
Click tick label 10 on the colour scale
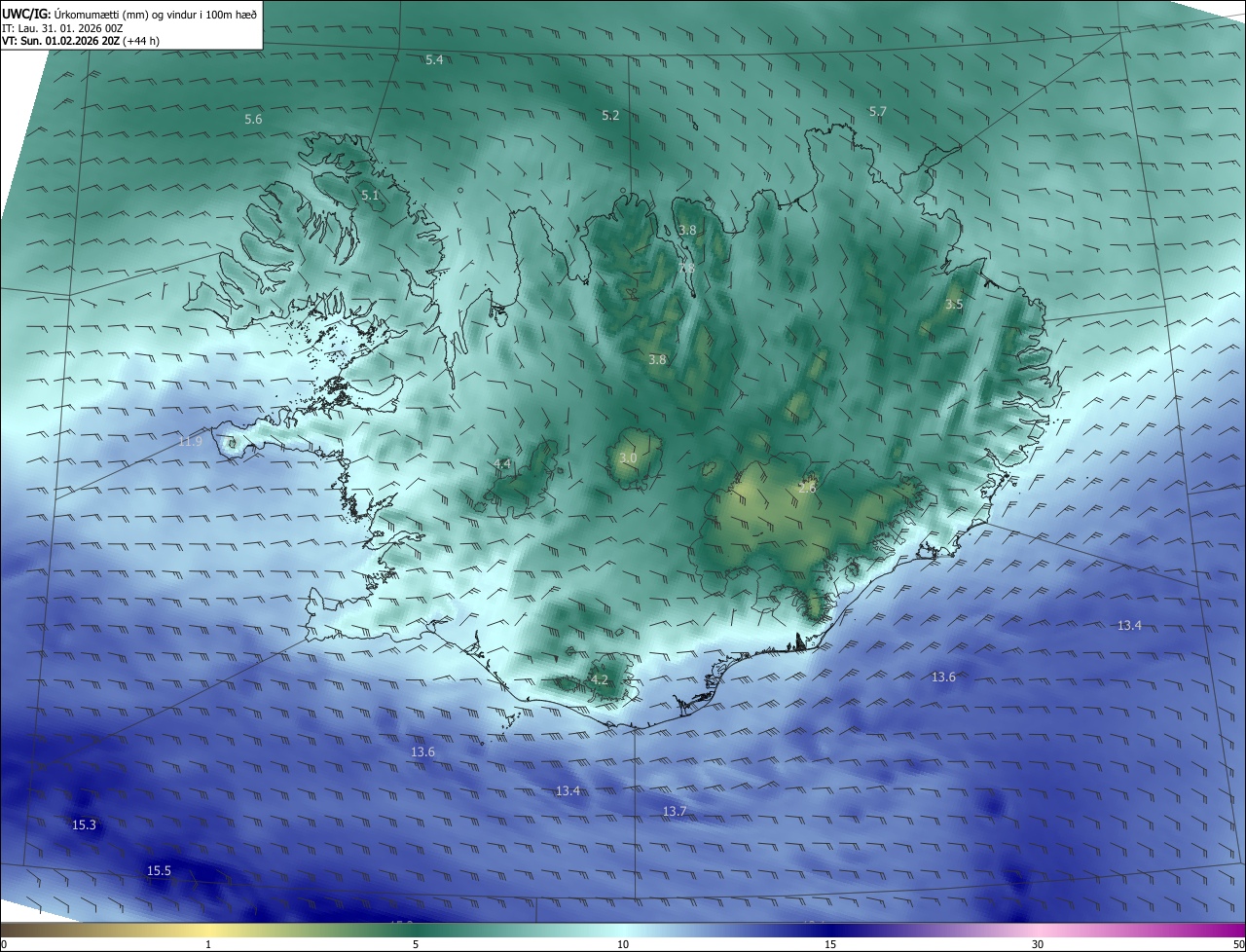tap(623, 944)
